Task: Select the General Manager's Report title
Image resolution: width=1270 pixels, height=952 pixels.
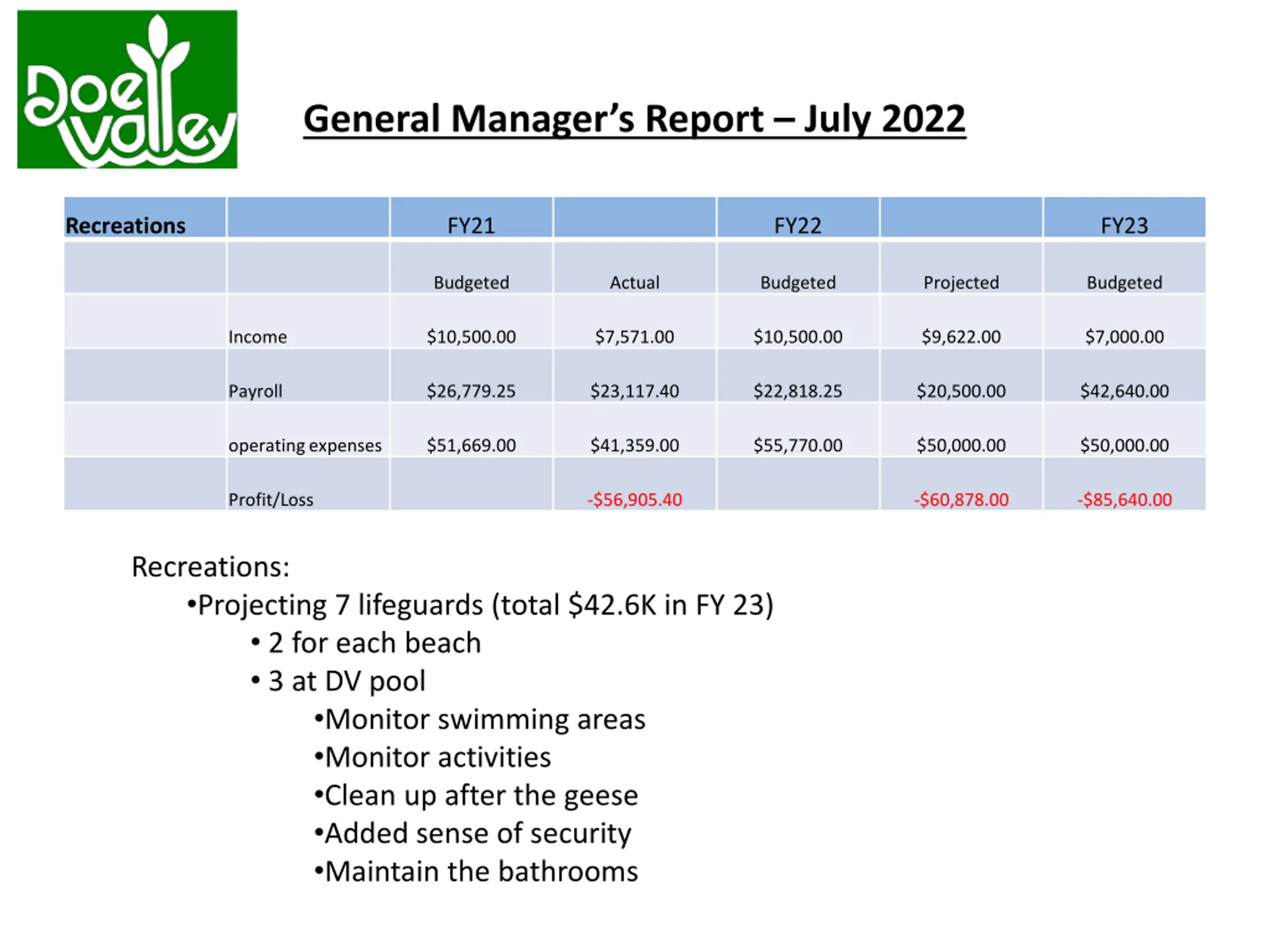Action: (x=635, y=119)
